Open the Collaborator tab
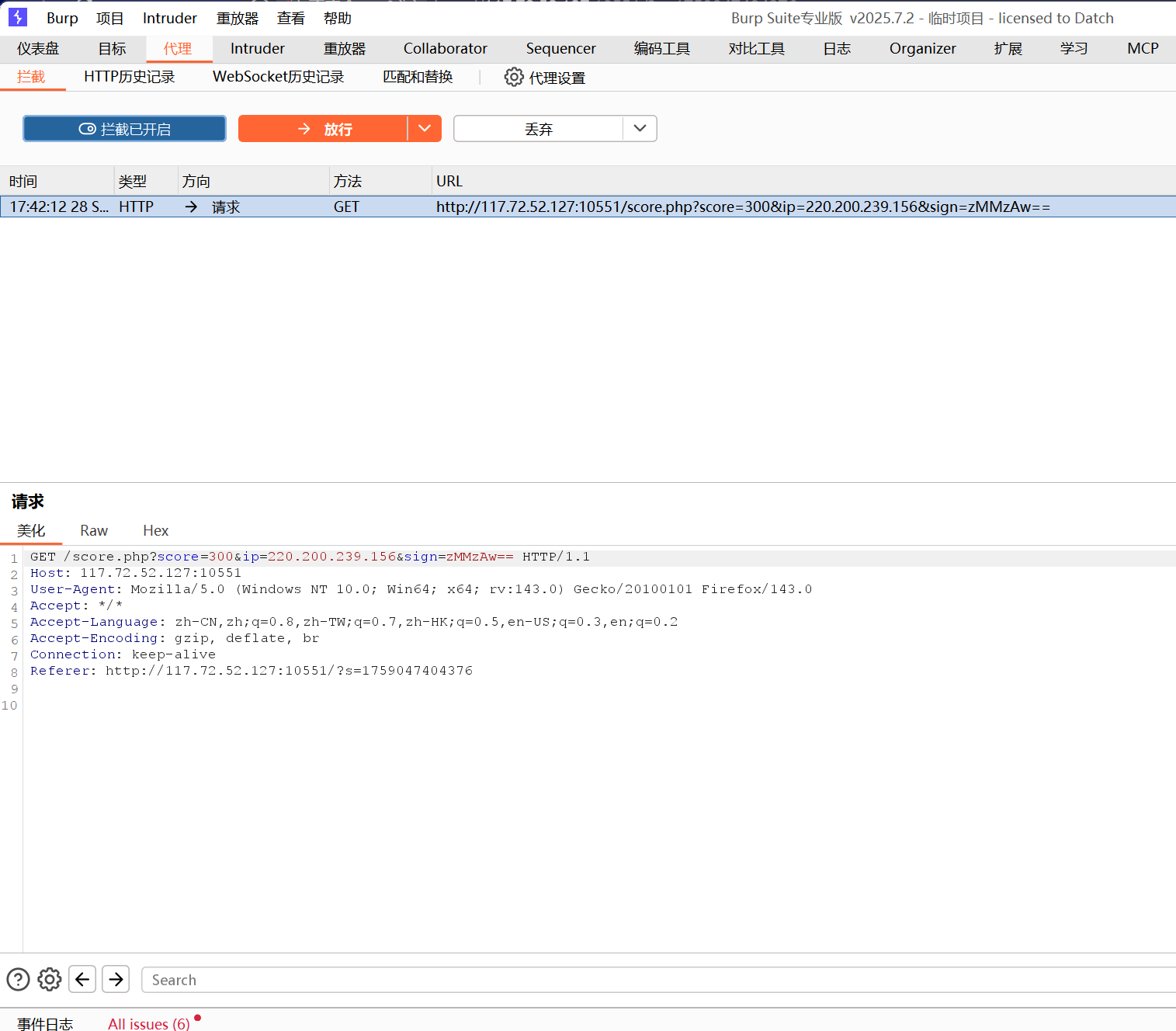The image size is (1176, 1031). coord(446,48)
